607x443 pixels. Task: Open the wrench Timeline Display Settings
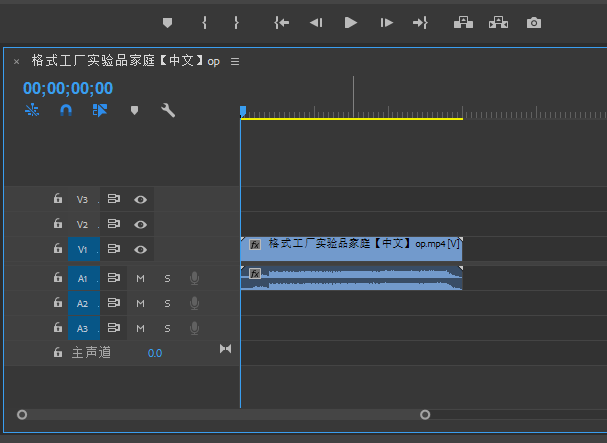pyautogui.click(x=168, y=110)
